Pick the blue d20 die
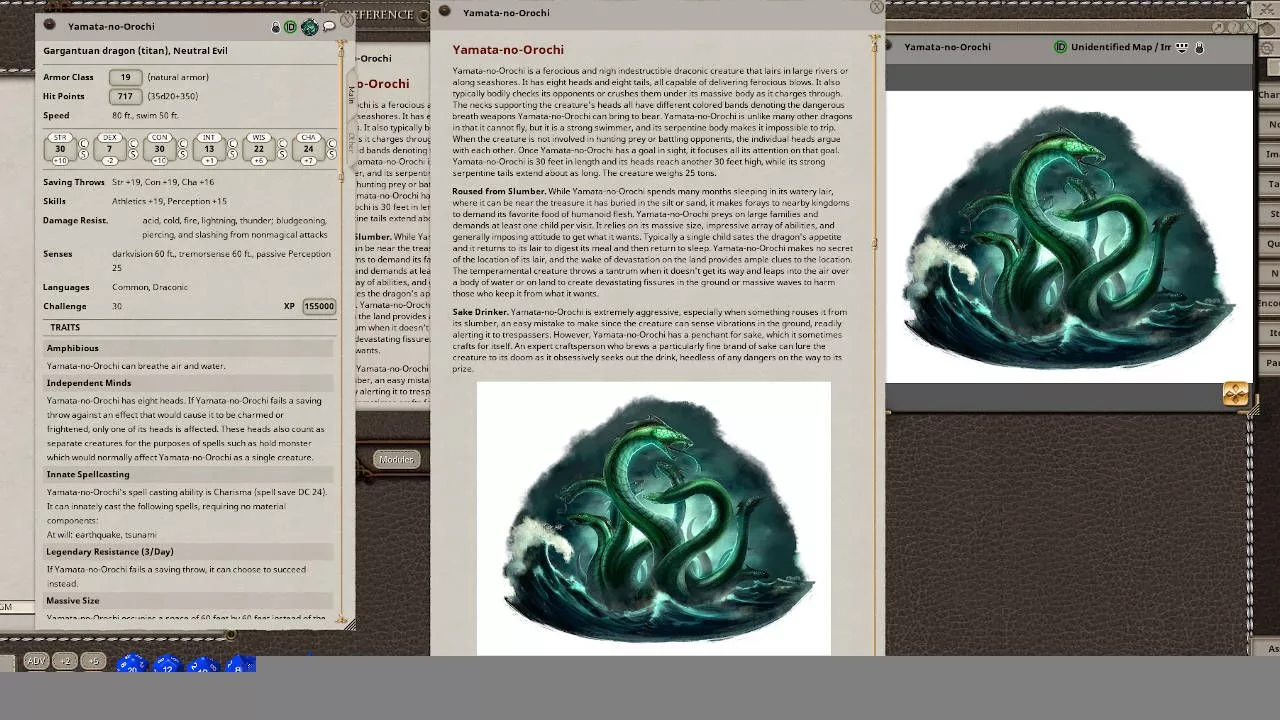The height and width of the screenshot is (720, 1280). click(x=132, y=664)
